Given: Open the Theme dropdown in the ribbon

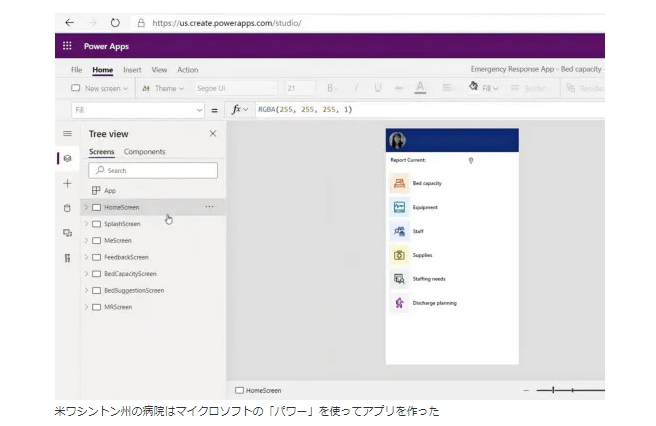Looking at the screenshot, I should (162, 88).
